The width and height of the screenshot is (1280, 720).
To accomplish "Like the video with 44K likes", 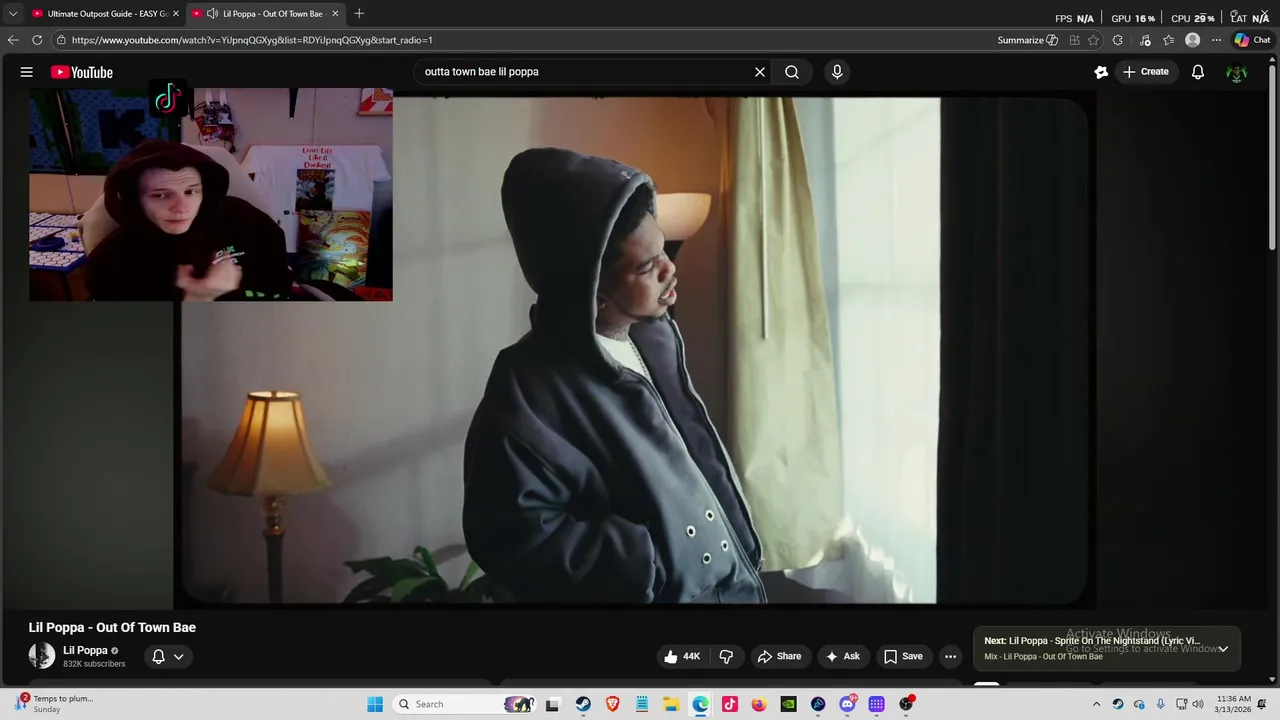I will coord(681,656).
